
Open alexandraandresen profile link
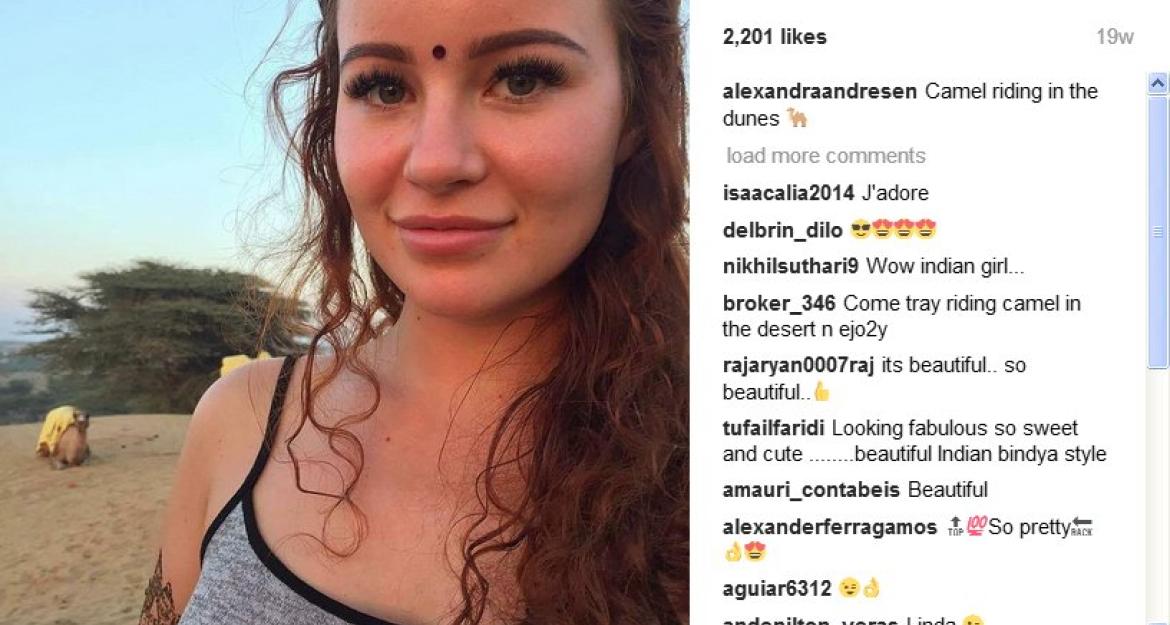[819, 92]
